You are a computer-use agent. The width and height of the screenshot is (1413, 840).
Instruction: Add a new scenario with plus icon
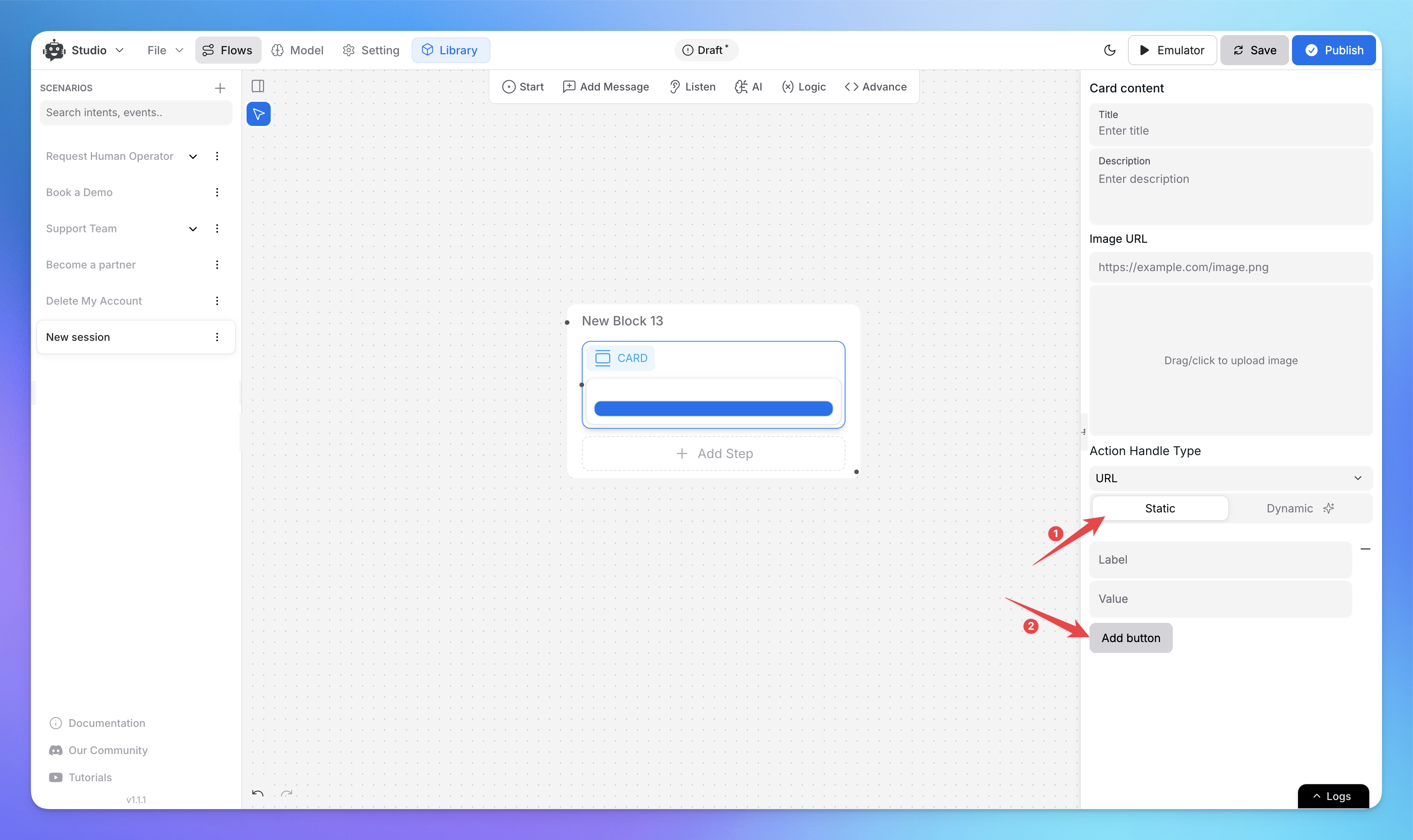point(220,88)
